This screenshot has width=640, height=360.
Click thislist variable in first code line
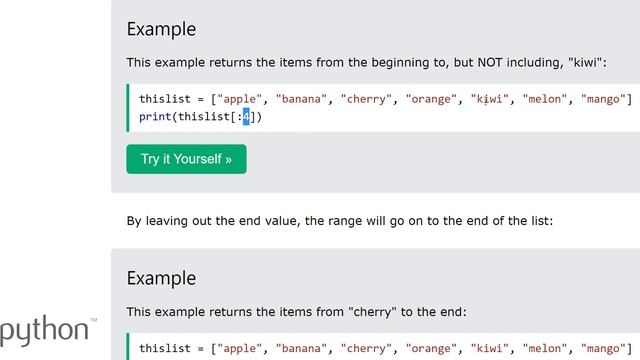pyautogui.click(x=165, y=99)
